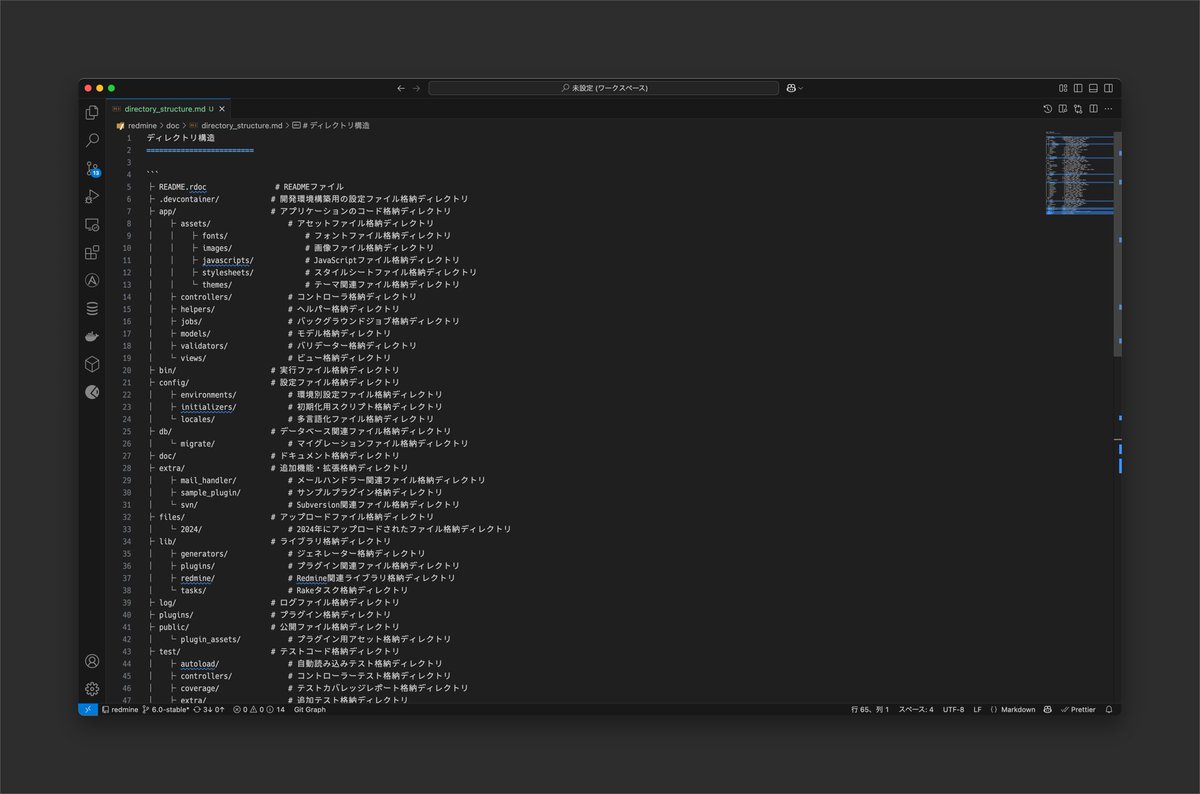Open the Manage gear icon

tap(92, 689)
